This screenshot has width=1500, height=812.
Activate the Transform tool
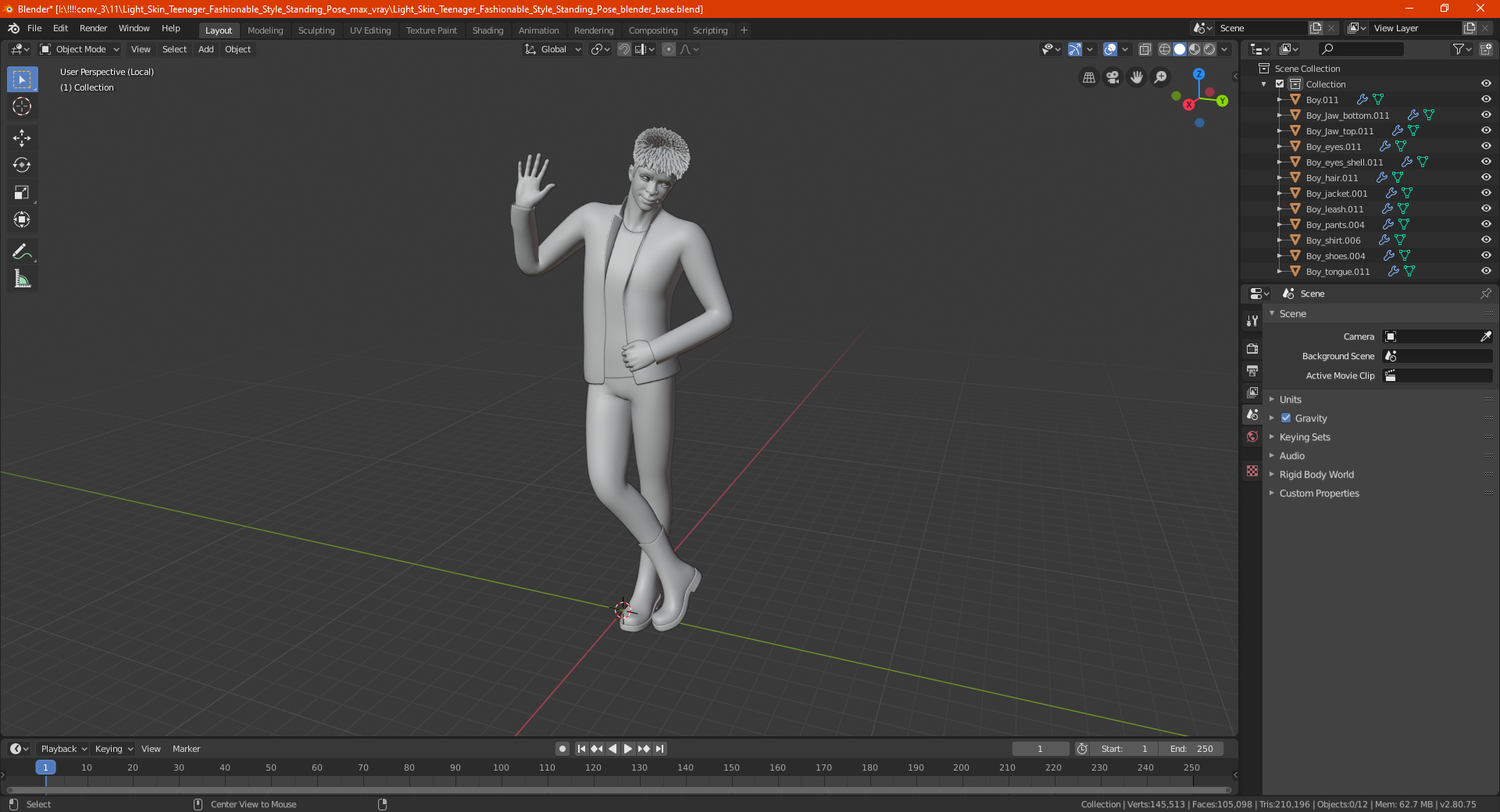[x=22, y=219]
